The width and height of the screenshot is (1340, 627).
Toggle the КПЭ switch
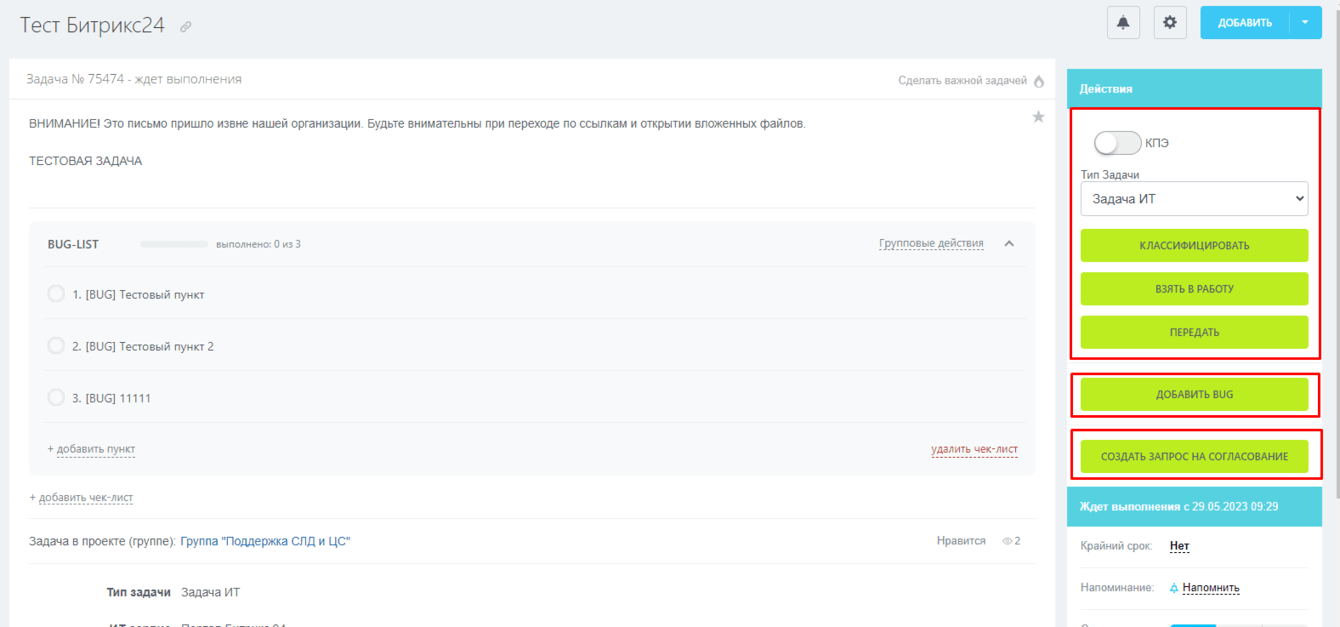click(x=1117, y=143)
